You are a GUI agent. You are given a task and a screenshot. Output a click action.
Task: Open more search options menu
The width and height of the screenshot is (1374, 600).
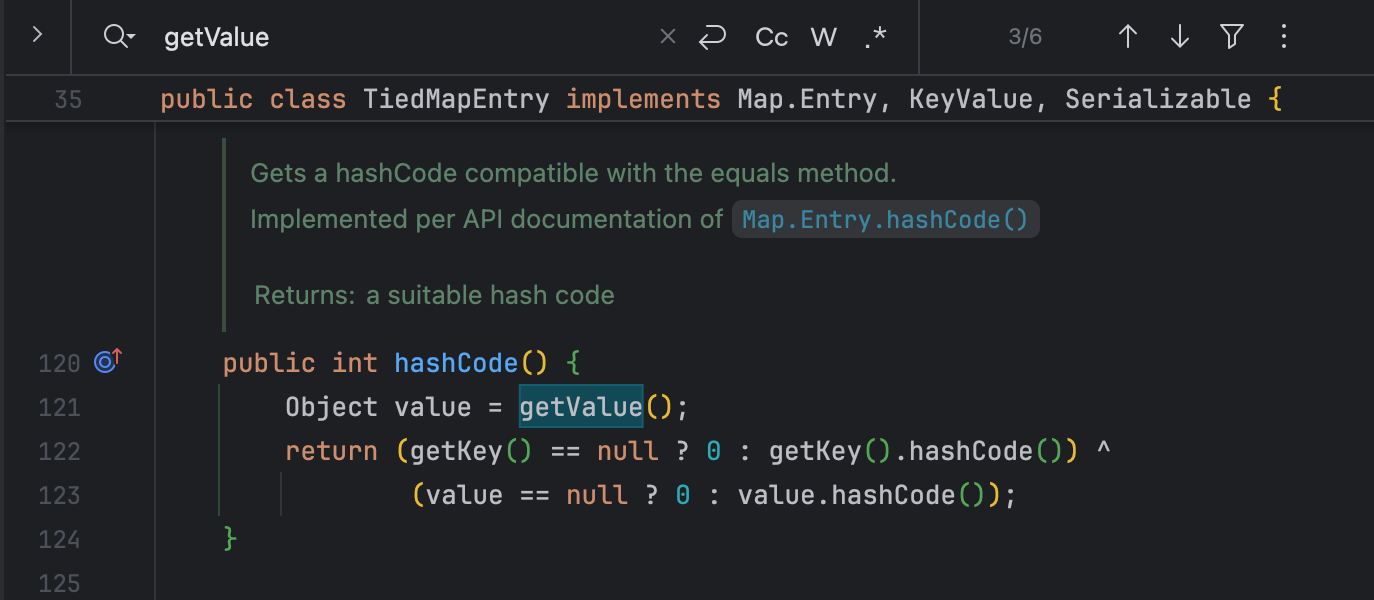point(1284,37)
